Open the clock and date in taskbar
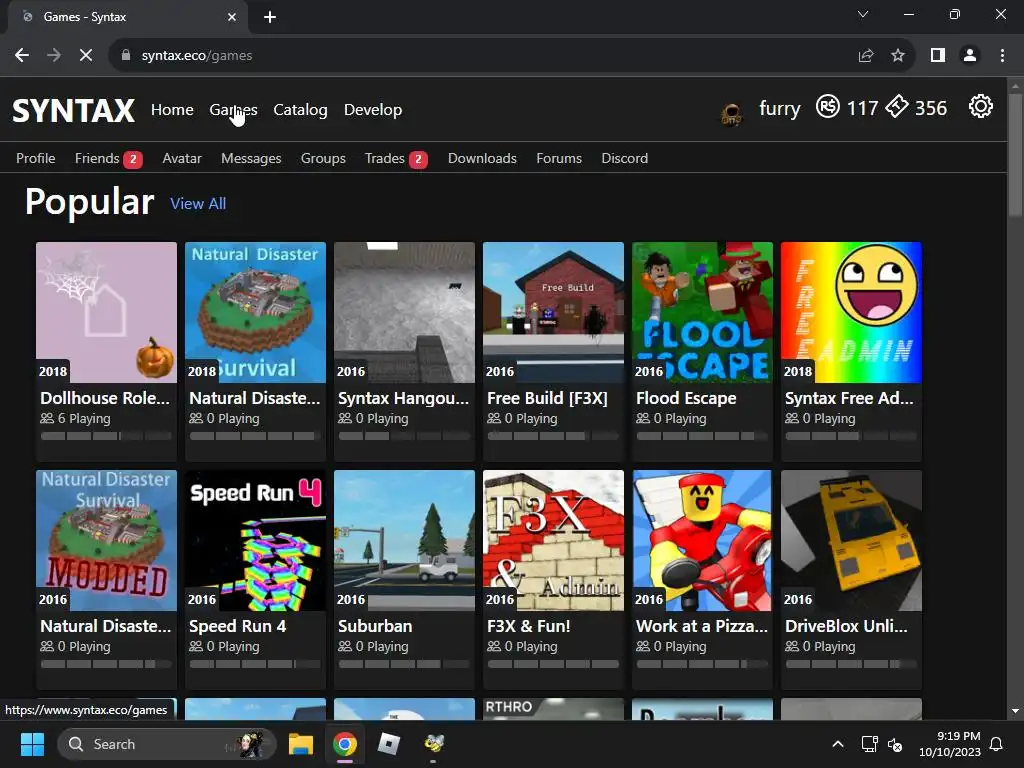1024x768 pixels. [x=950, y=744]
